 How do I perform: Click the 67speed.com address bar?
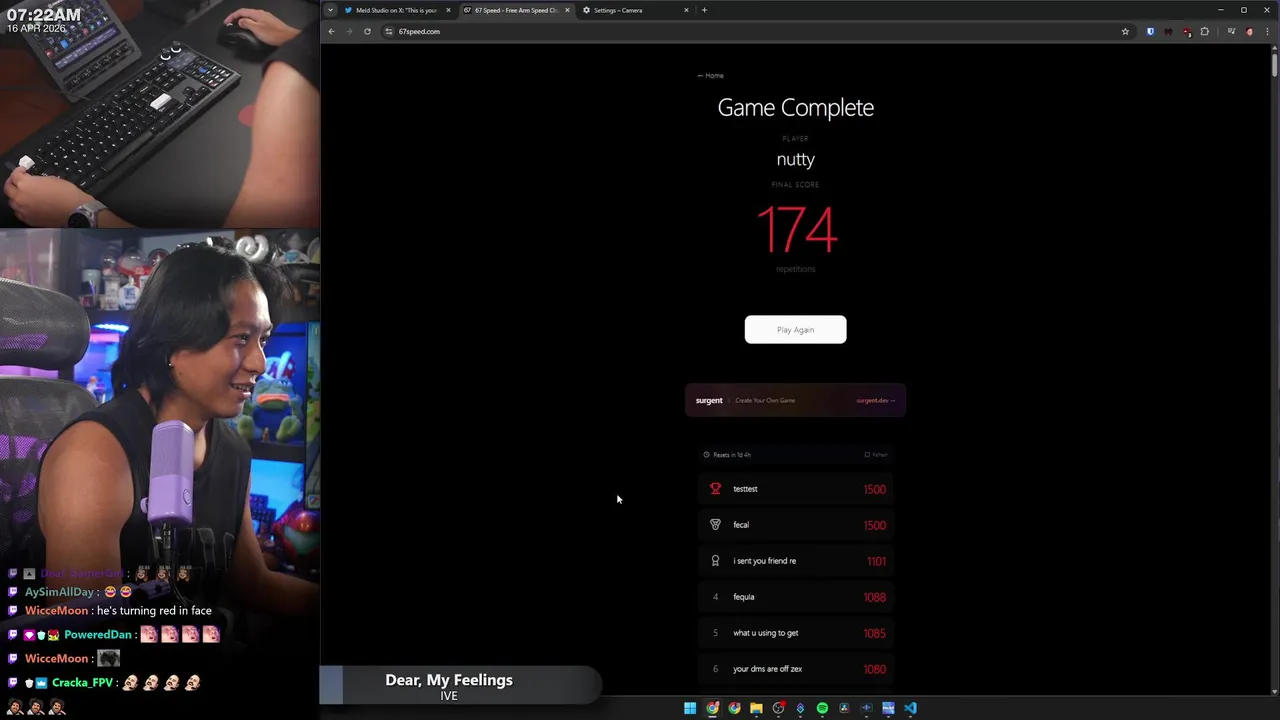(756, 31)
